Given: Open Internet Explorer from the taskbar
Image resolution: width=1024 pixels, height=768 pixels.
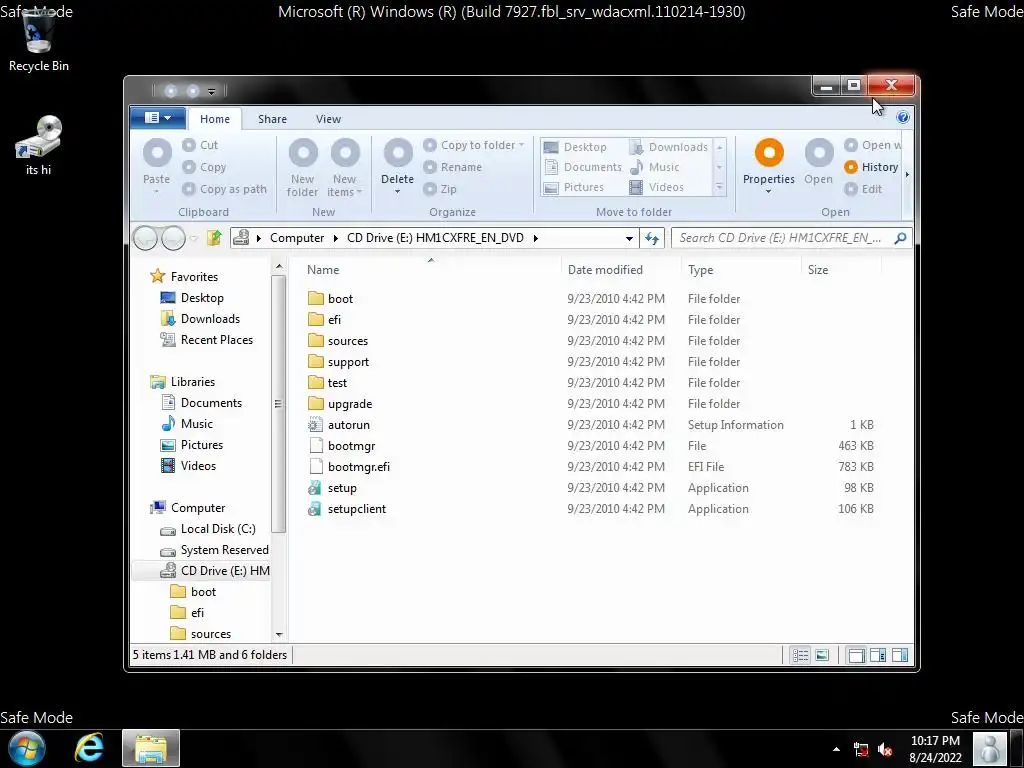Looking at the screenshot, I should (x=89, y=748).
